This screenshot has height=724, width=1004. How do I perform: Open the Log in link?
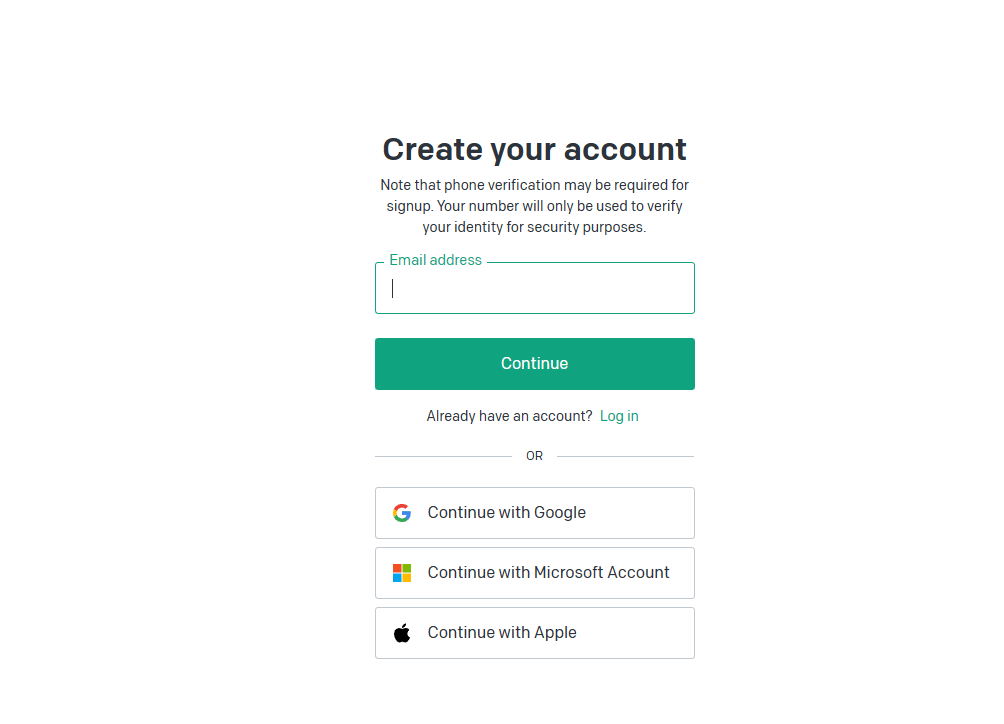coord(619,416)
